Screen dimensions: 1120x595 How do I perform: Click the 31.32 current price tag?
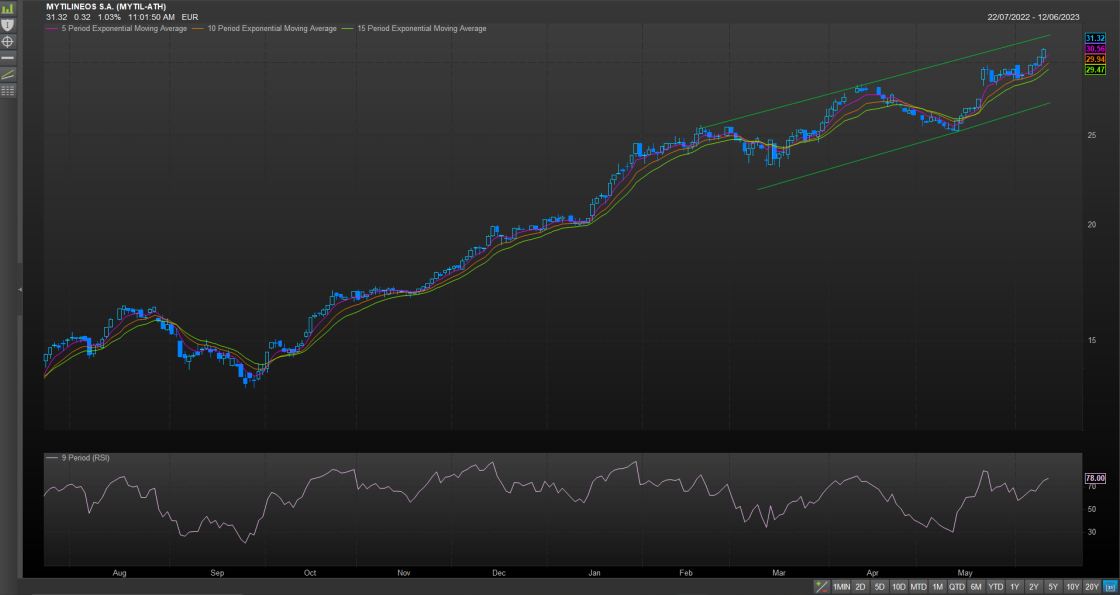point(1094,37)
